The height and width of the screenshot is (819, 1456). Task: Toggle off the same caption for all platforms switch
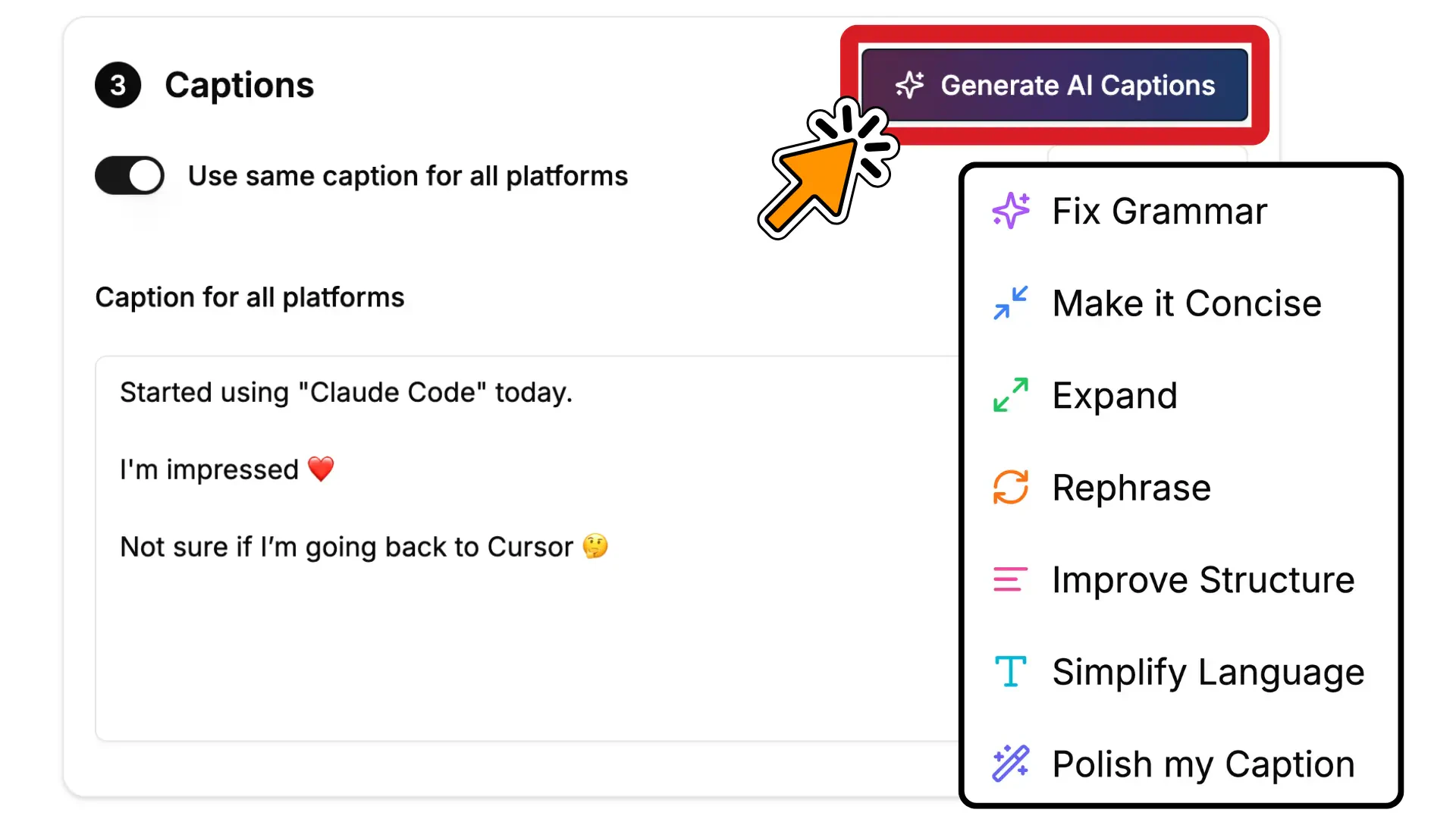(x=130, y=176)
